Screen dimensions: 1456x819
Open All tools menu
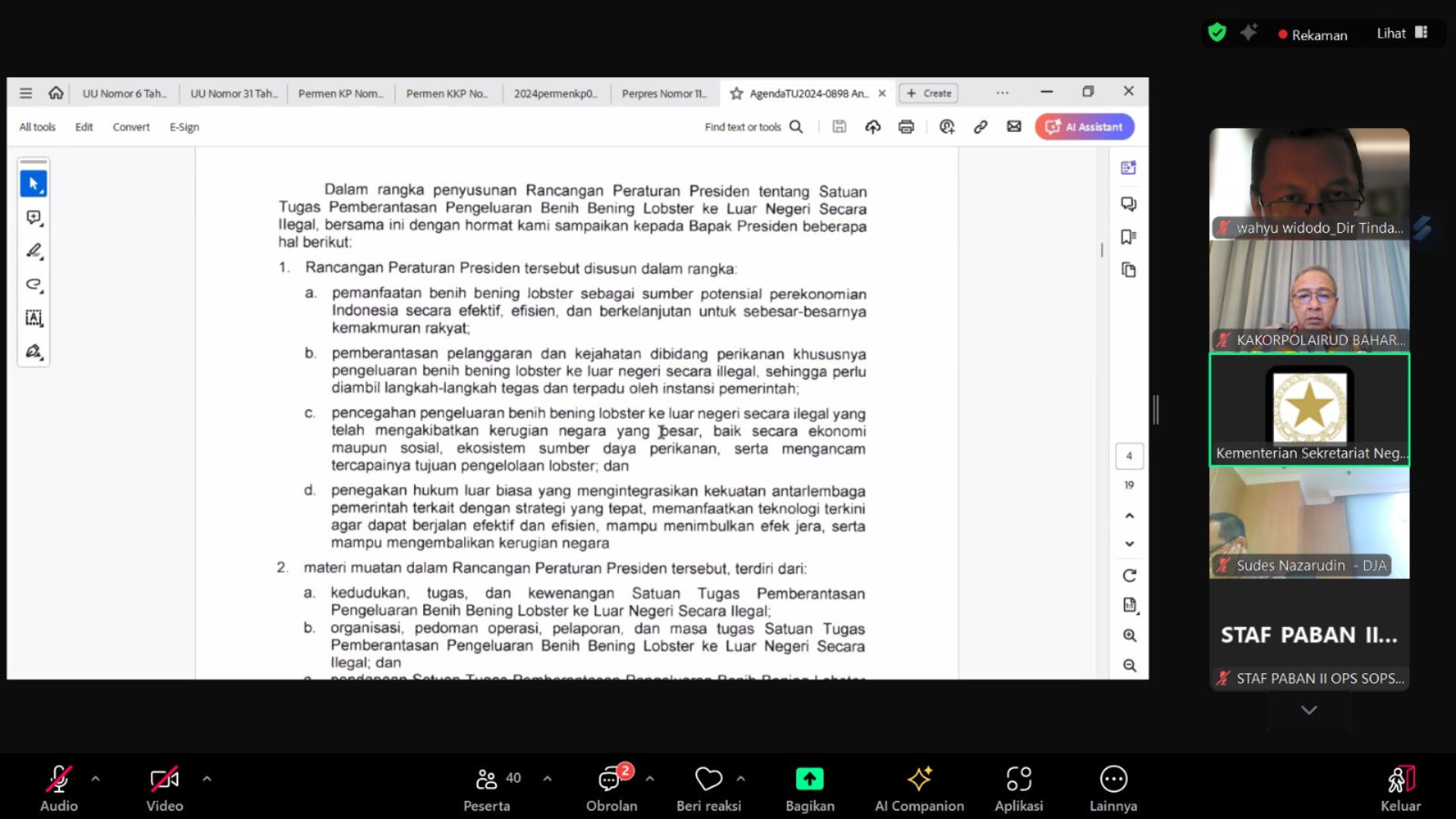point(37,127)
